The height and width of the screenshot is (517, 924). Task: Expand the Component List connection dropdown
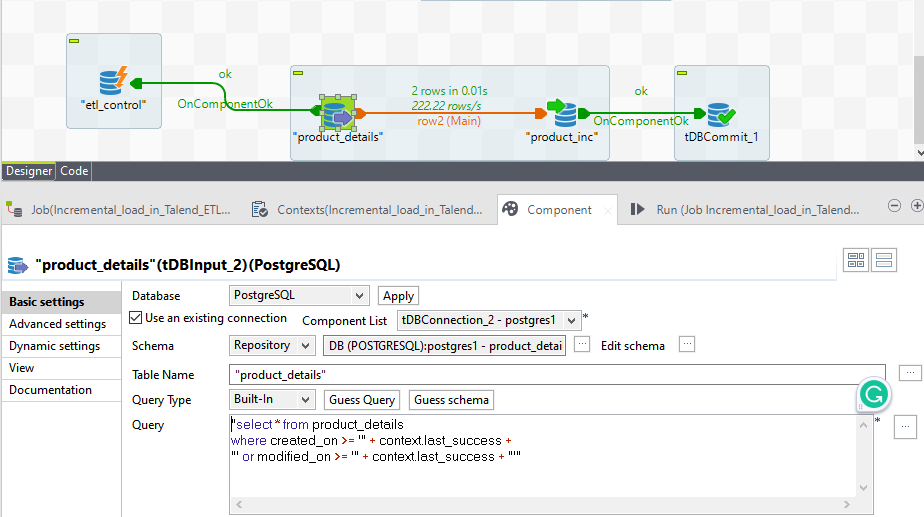pyautogui.click(x=488, y=321)
